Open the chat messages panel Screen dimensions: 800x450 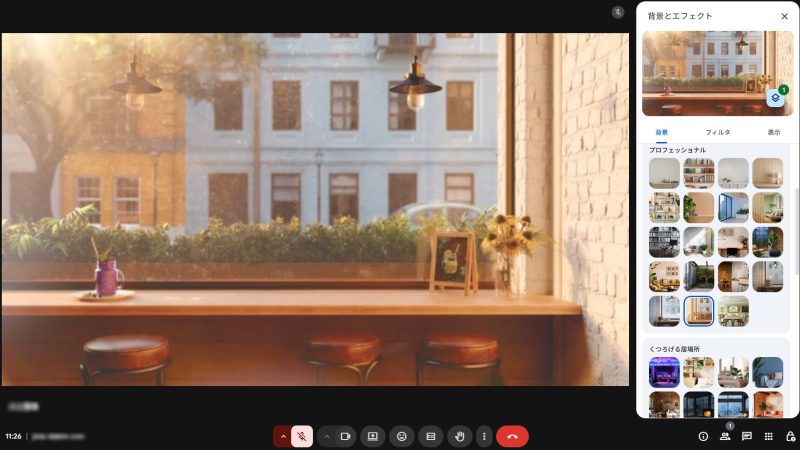(747, 436)
